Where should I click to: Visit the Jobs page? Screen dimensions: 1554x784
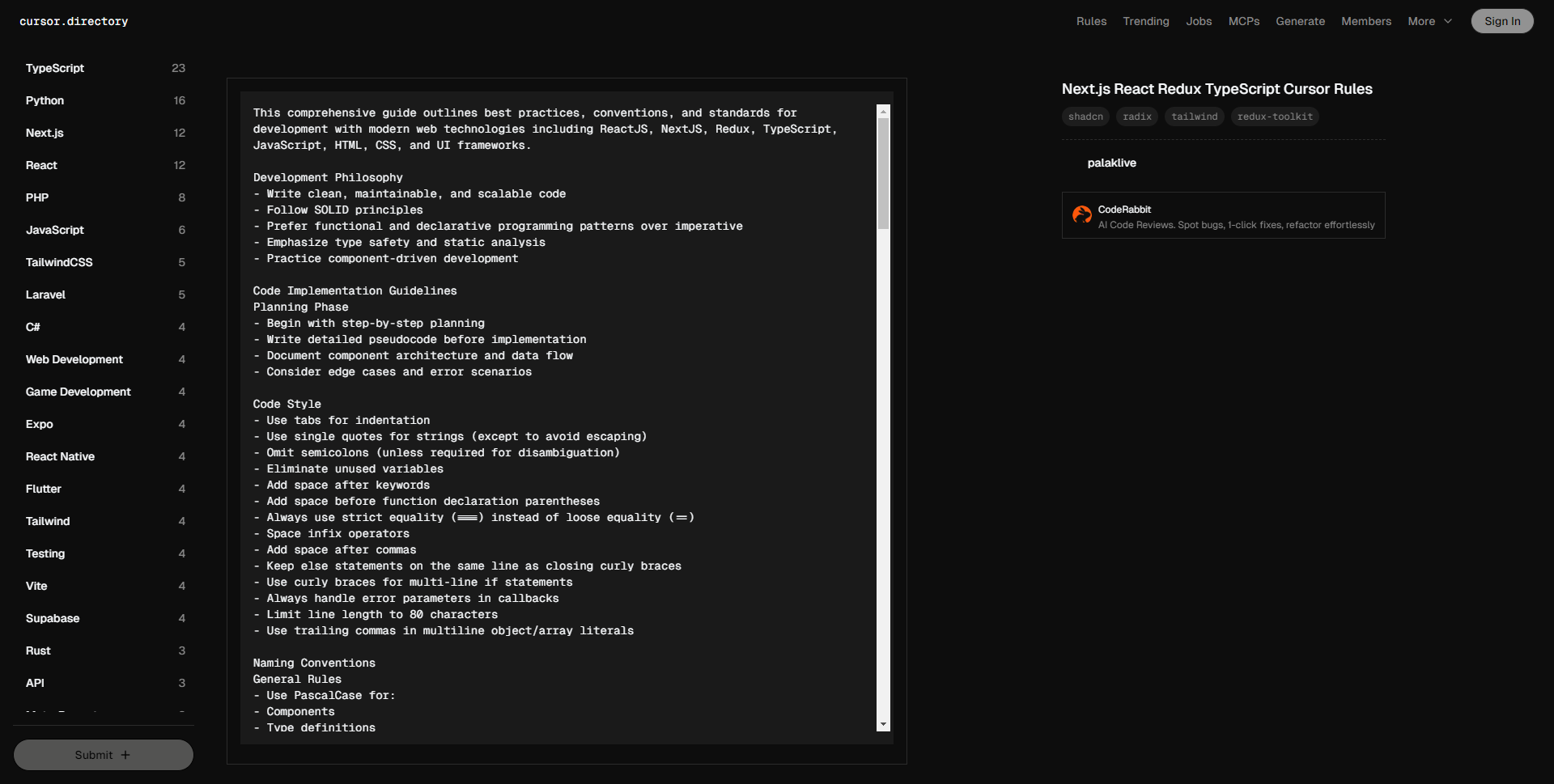point(1199,22)
